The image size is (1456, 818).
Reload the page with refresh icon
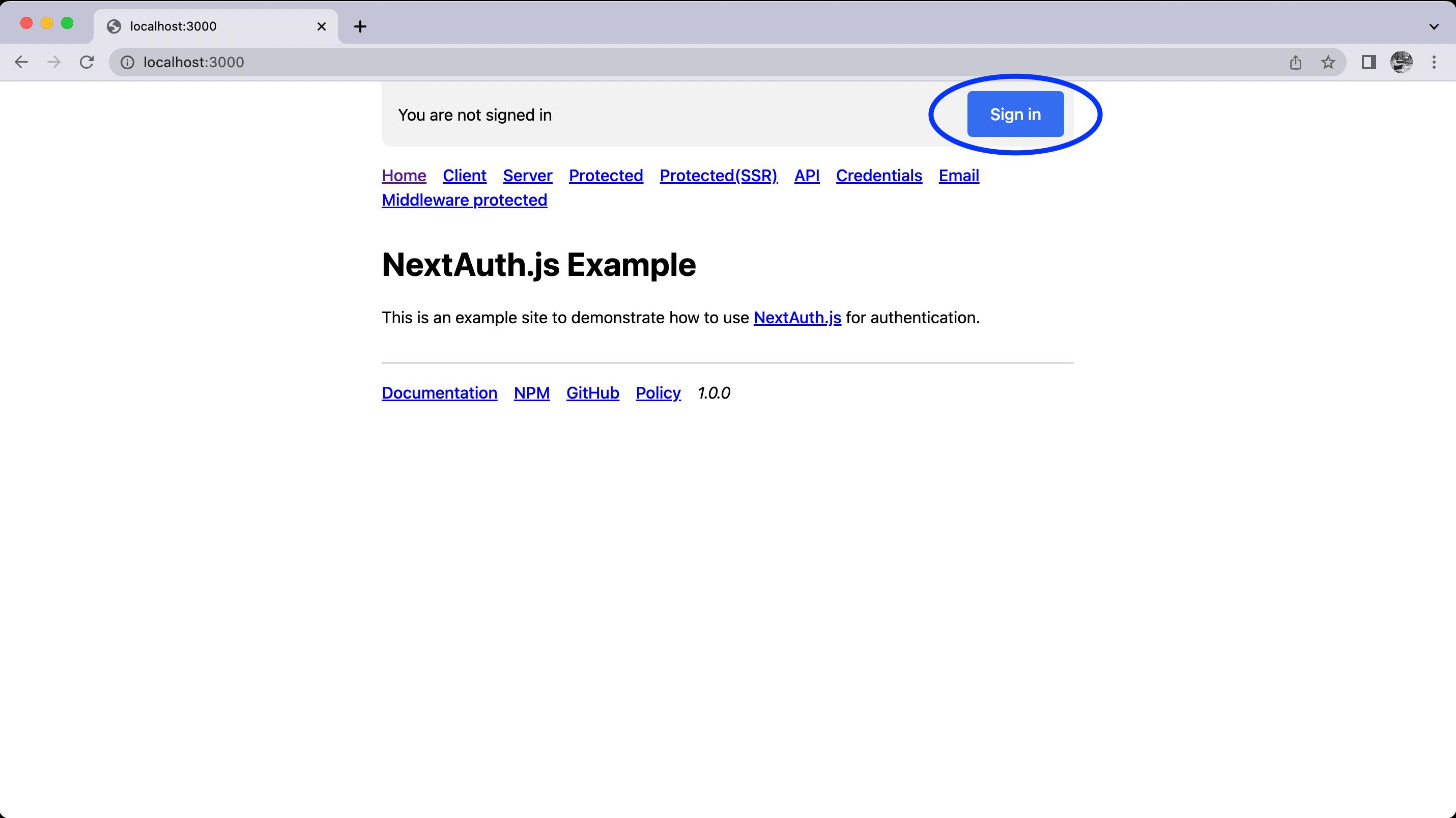click(87, 62)
